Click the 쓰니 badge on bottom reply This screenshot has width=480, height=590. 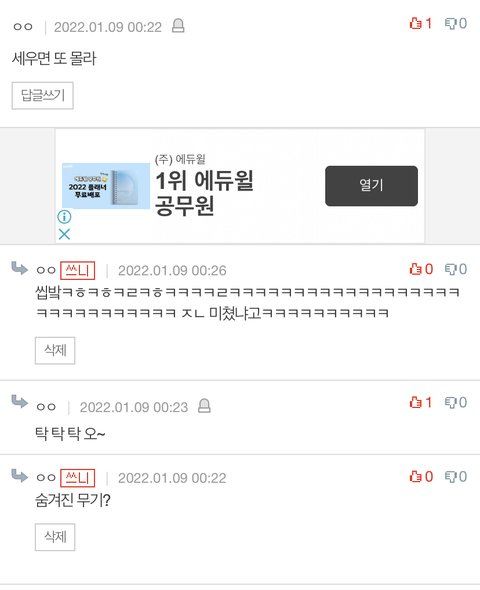(x=77, y=478)
